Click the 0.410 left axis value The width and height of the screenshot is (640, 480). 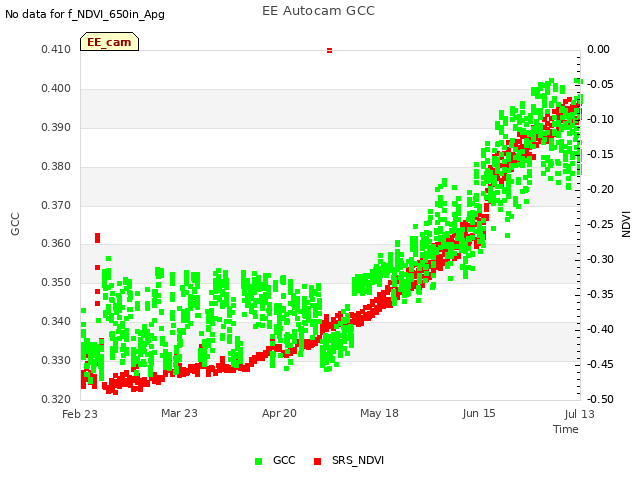(x=56, y=49)
